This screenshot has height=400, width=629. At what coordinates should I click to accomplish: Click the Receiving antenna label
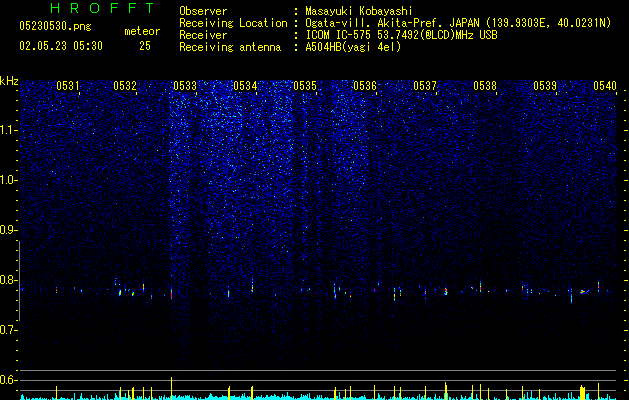[x=230, y=47]
